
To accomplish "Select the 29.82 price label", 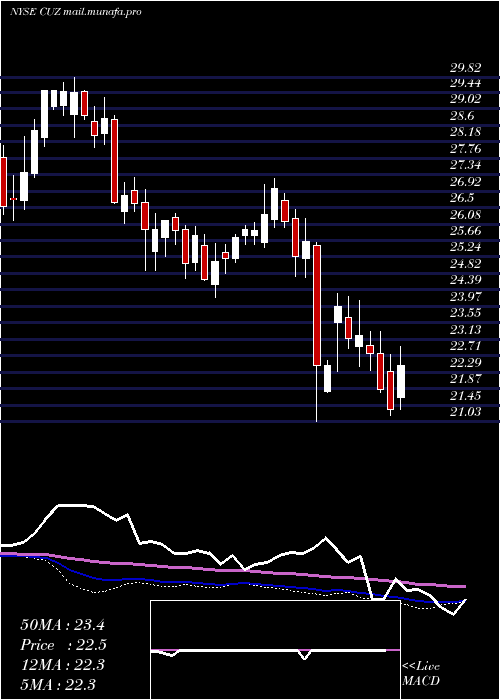I will click(466, 68).
